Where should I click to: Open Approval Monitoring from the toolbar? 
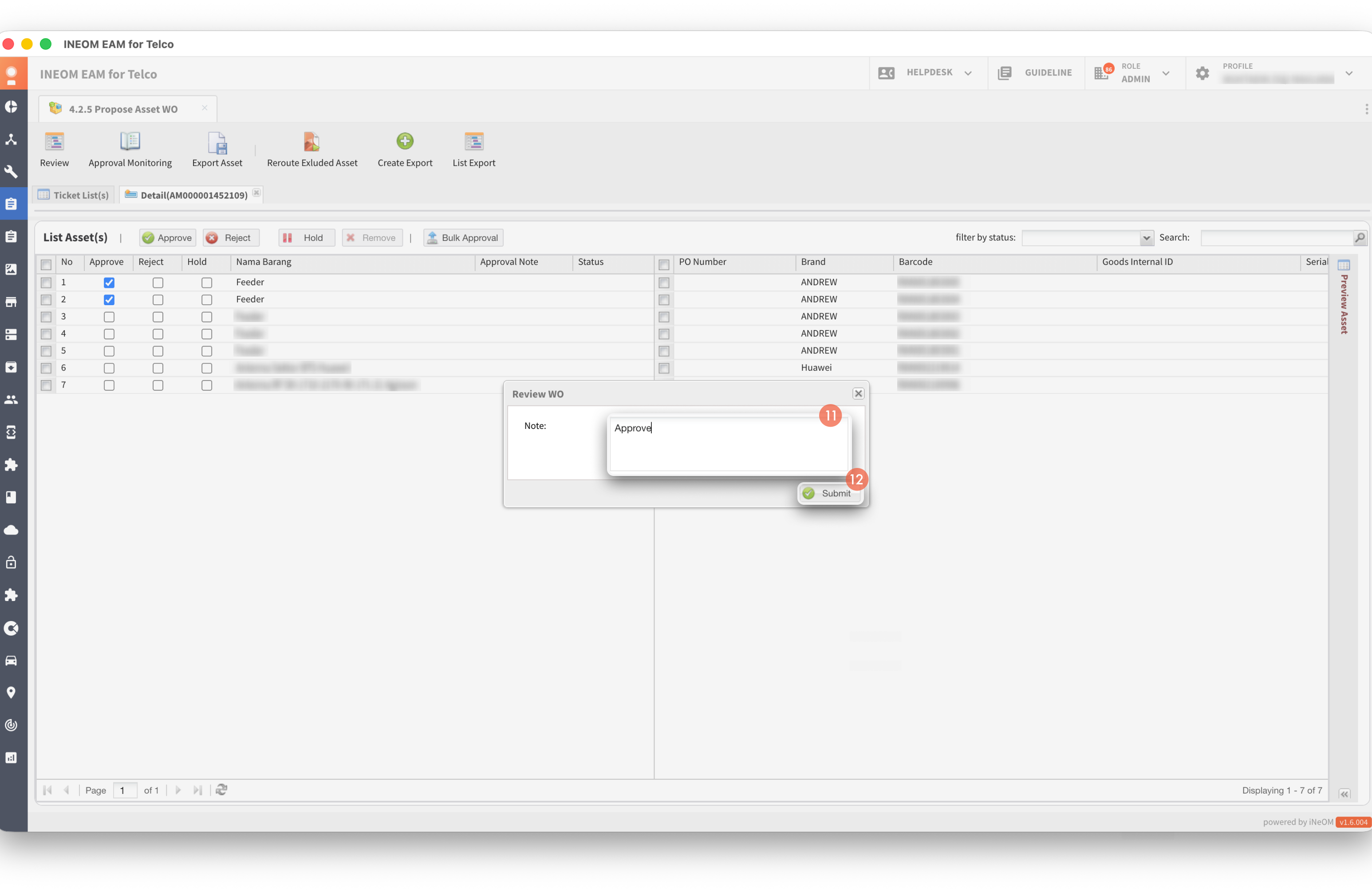pos(130,142)
